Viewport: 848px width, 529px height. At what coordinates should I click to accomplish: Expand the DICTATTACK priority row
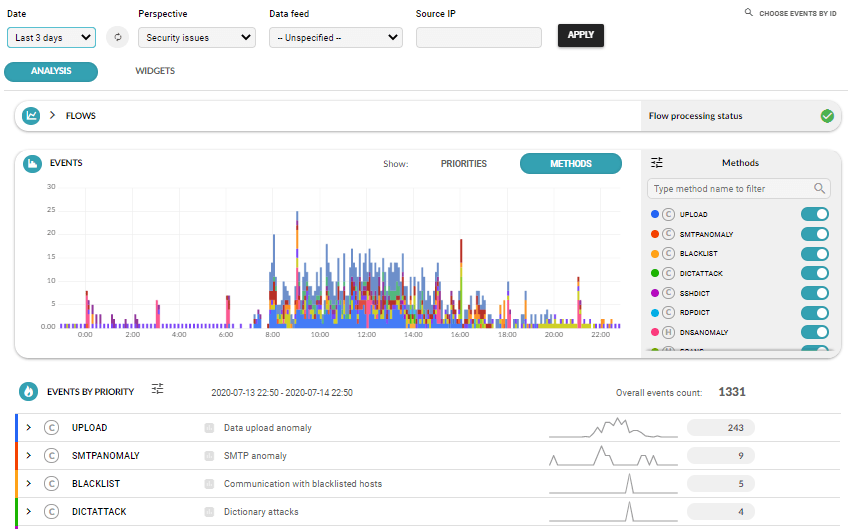coord(29,511)
